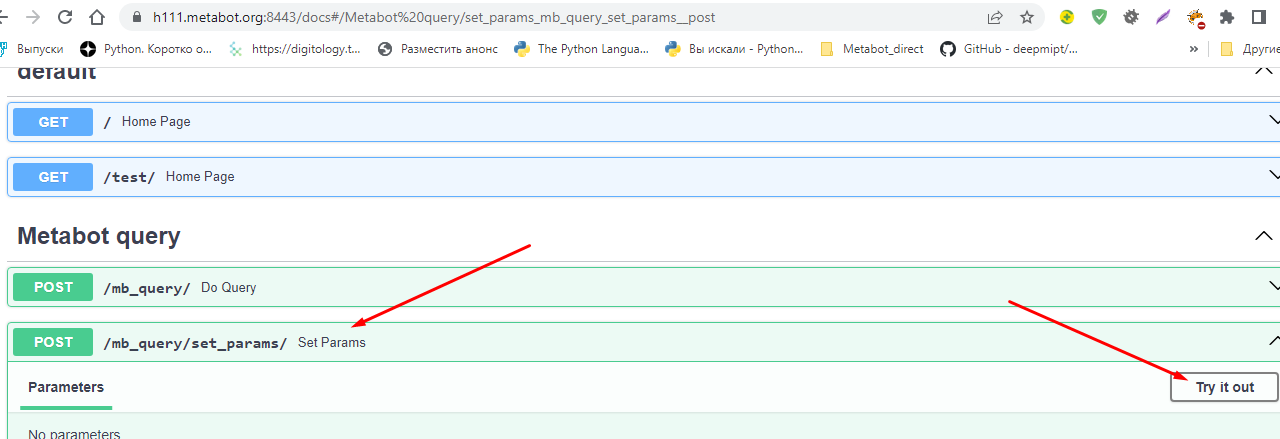The width and height of the screenshot is (1280, 439).
Task: Collapse the Metabot query section chevron
Action: (1263, 236)
